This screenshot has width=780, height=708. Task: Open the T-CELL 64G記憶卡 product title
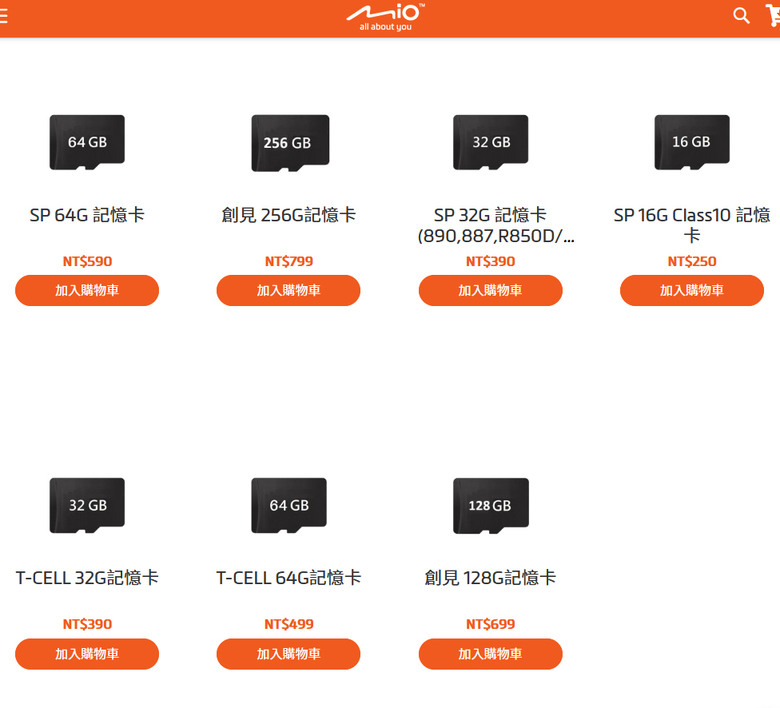click(289, 578)
